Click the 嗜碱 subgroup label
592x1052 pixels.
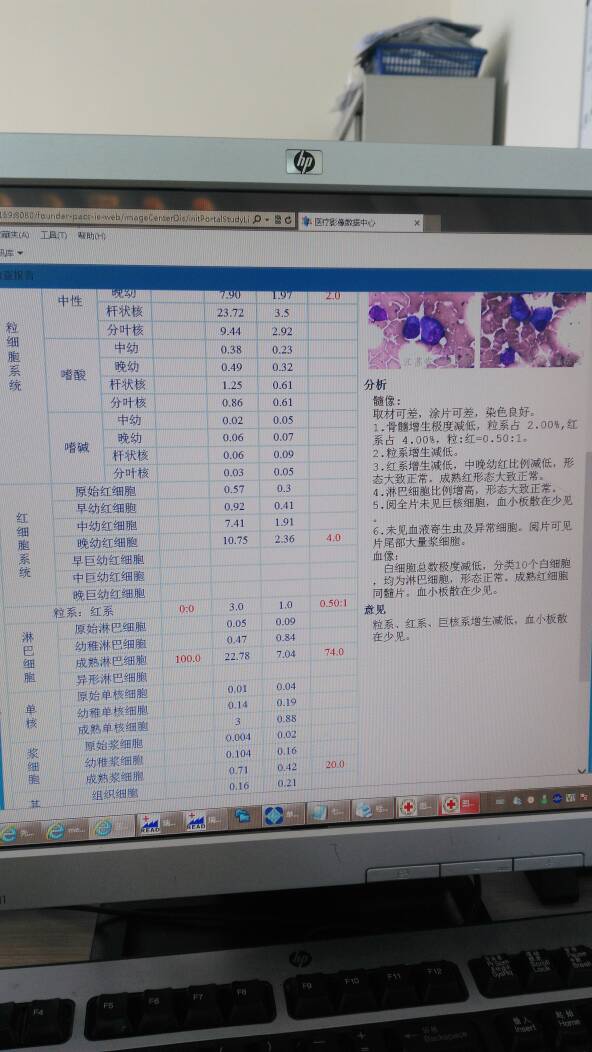tap(77, 447)
